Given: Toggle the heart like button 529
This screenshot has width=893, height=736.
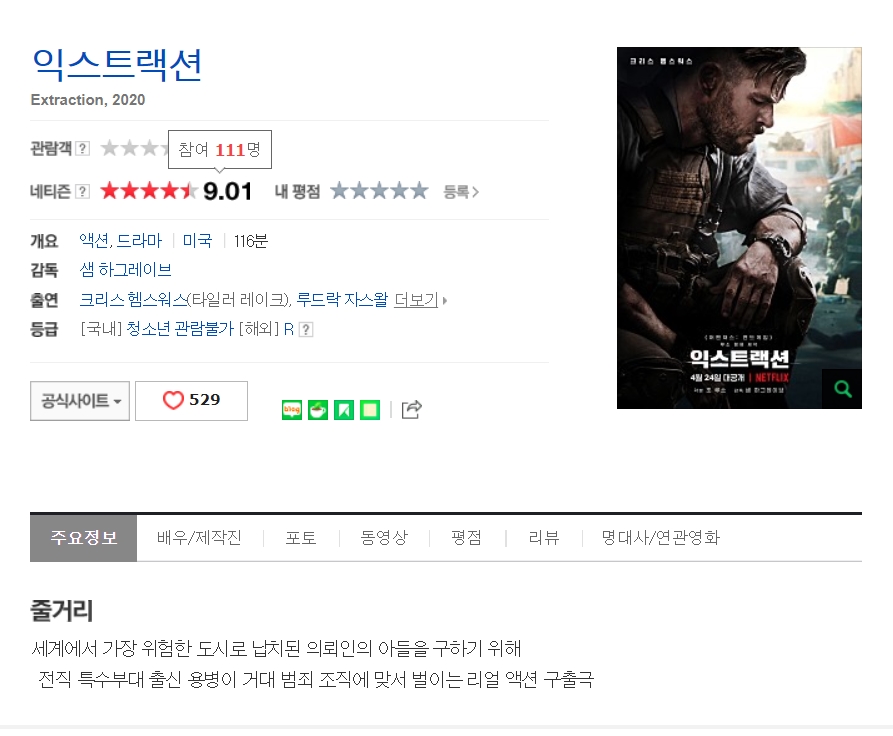Looking at the screenshot, I should 191,400.
